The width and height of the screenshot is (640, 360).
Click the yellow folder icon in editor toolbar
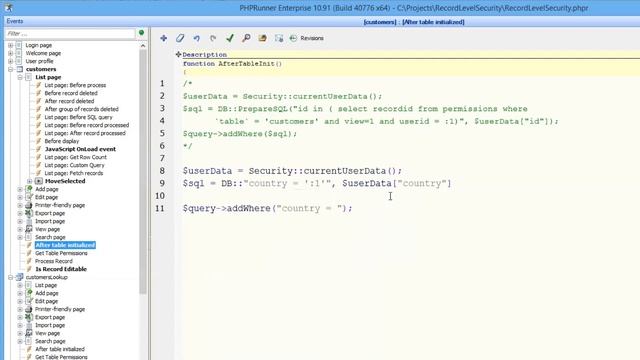(x=262, y=38)
